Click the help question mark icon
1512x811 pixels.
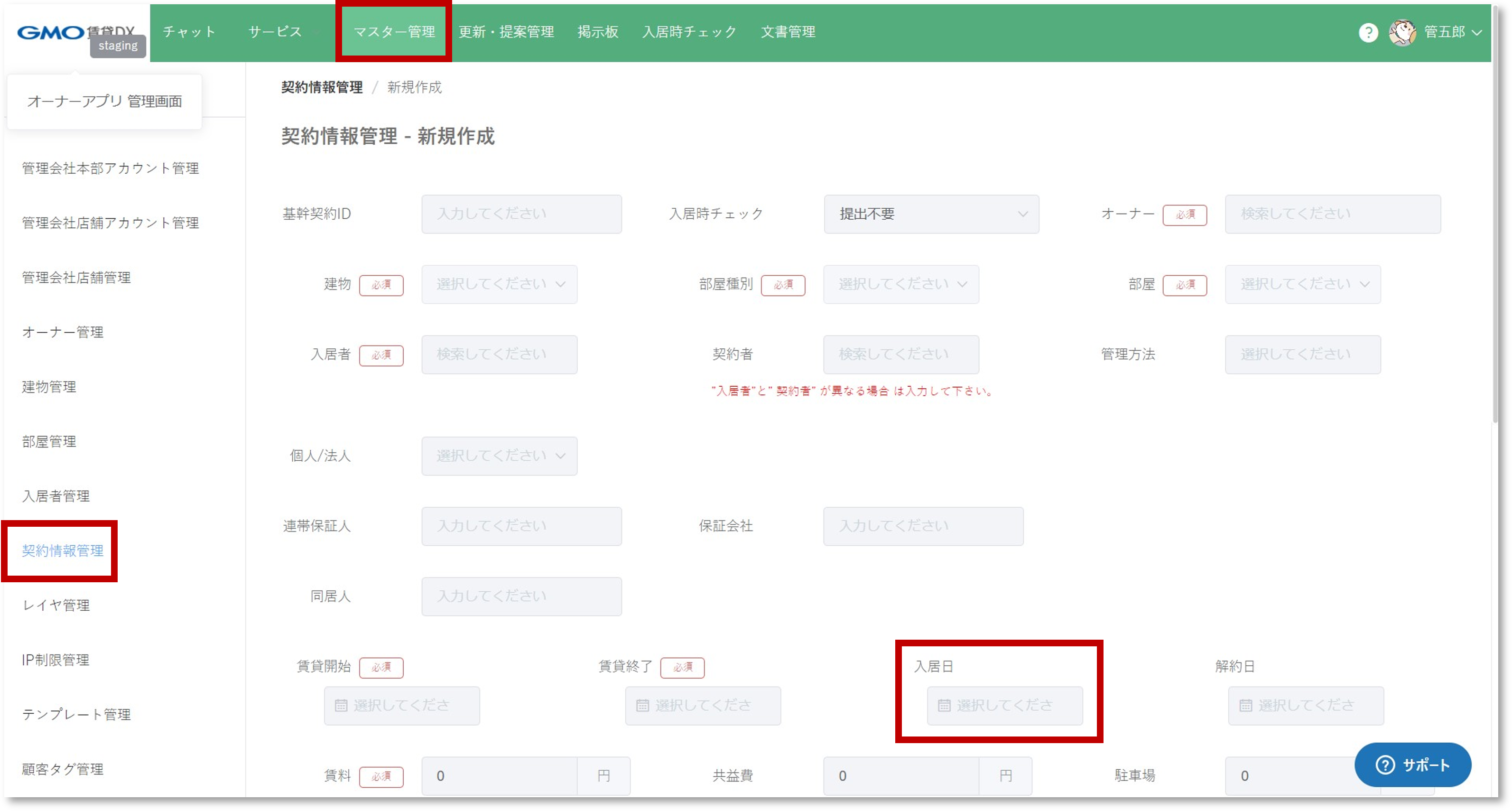1368,32
